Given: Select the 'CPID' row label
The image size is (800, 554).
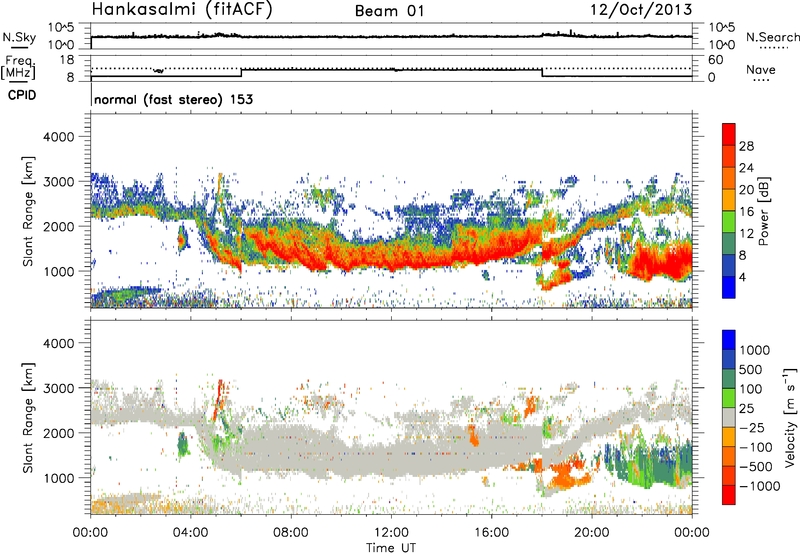Looking at the screenshot, I should pyautogui.click(x=22, y=95).
